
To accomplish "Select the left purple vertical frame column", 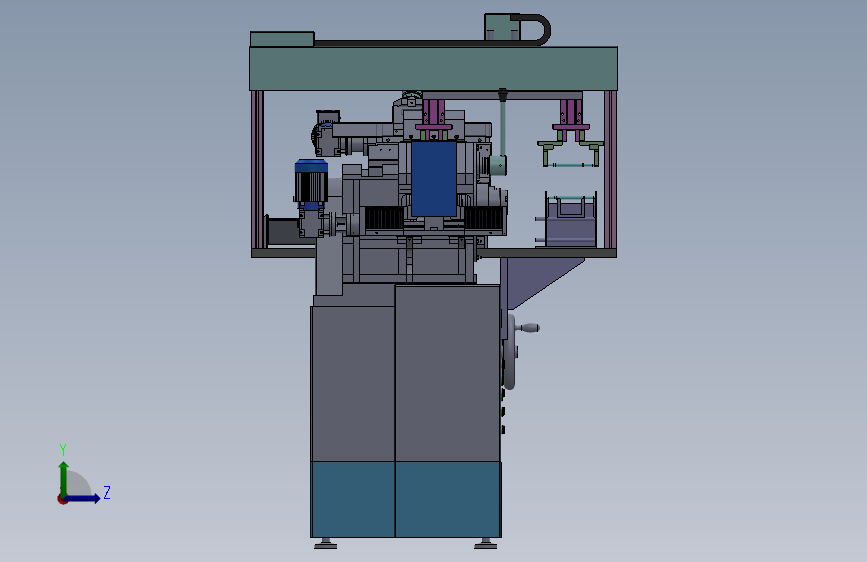I will [257, 169].
